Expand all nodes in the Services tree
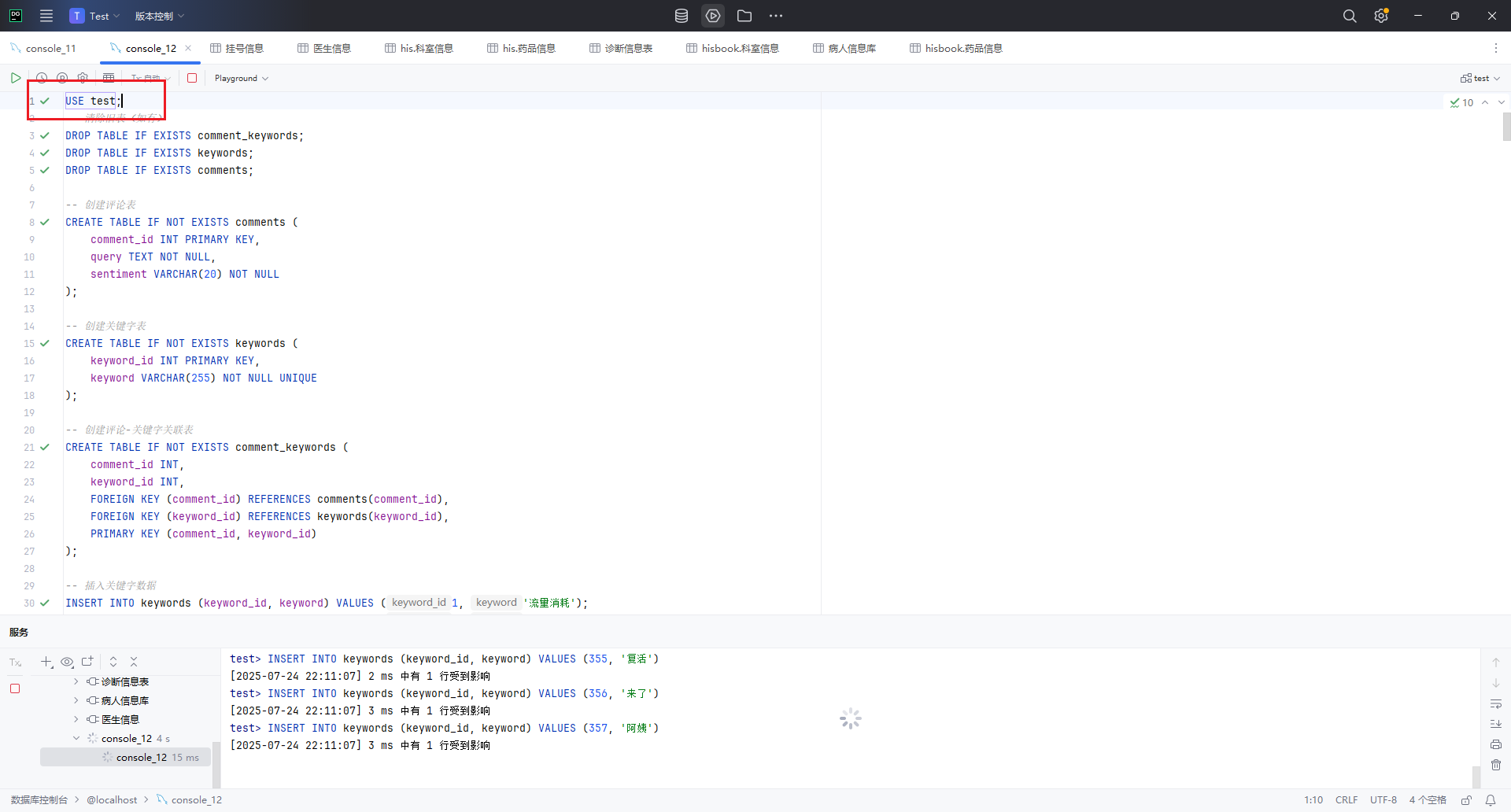 point(113,662)
